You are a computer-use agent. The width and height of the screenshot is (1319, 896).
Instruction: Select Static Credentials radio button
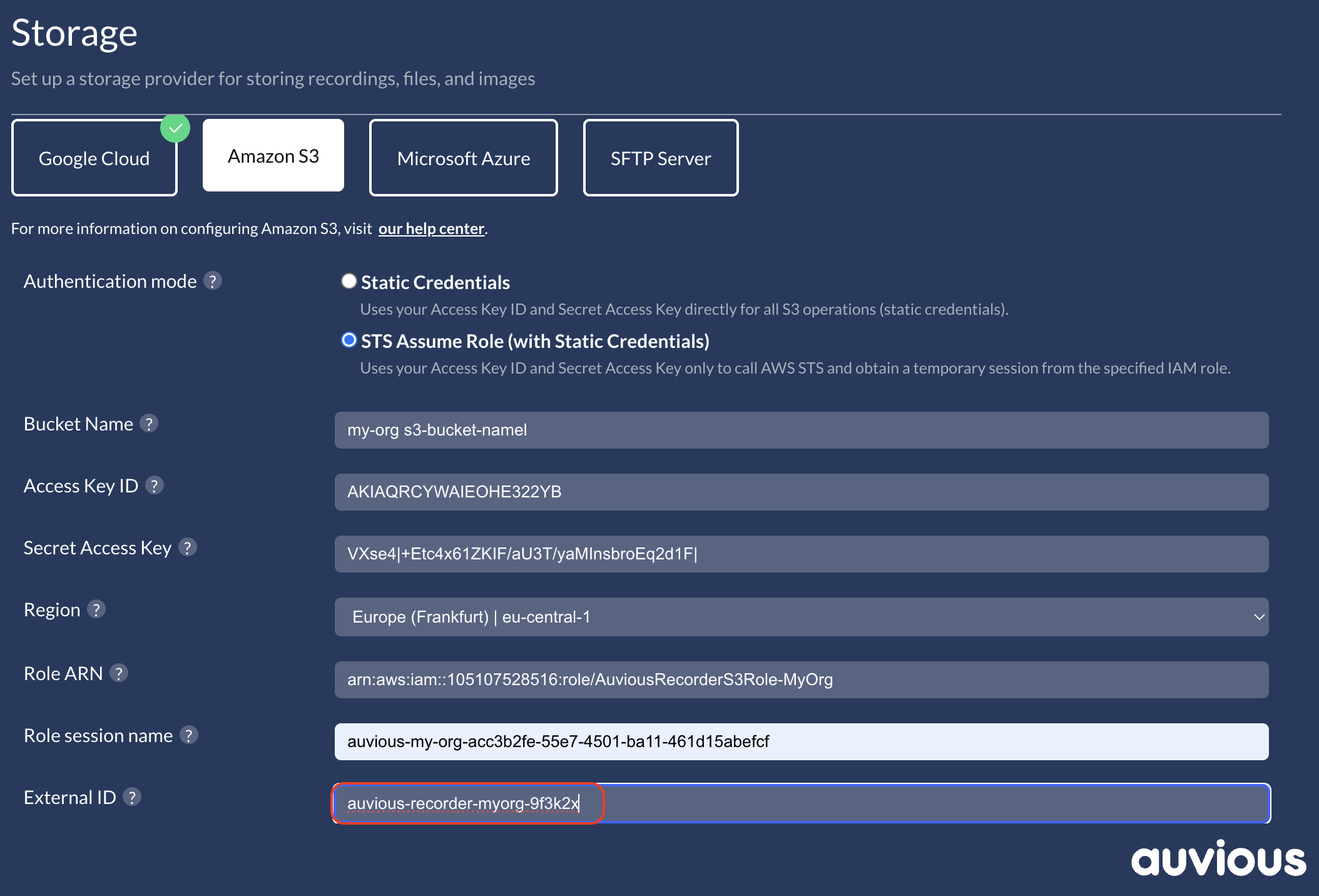pos(349,282)
